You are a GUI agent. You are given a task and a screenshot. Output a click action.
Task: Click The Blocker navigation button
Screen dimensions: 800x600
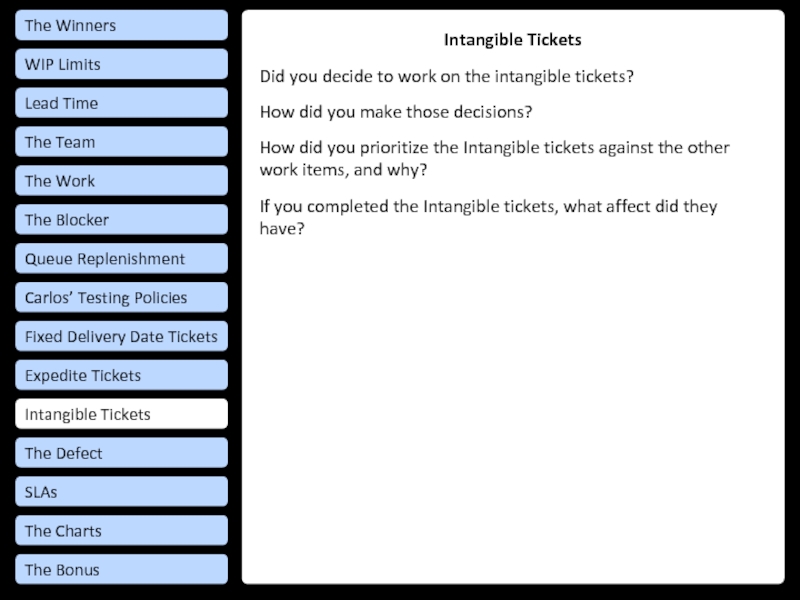(x=121, y=220)
